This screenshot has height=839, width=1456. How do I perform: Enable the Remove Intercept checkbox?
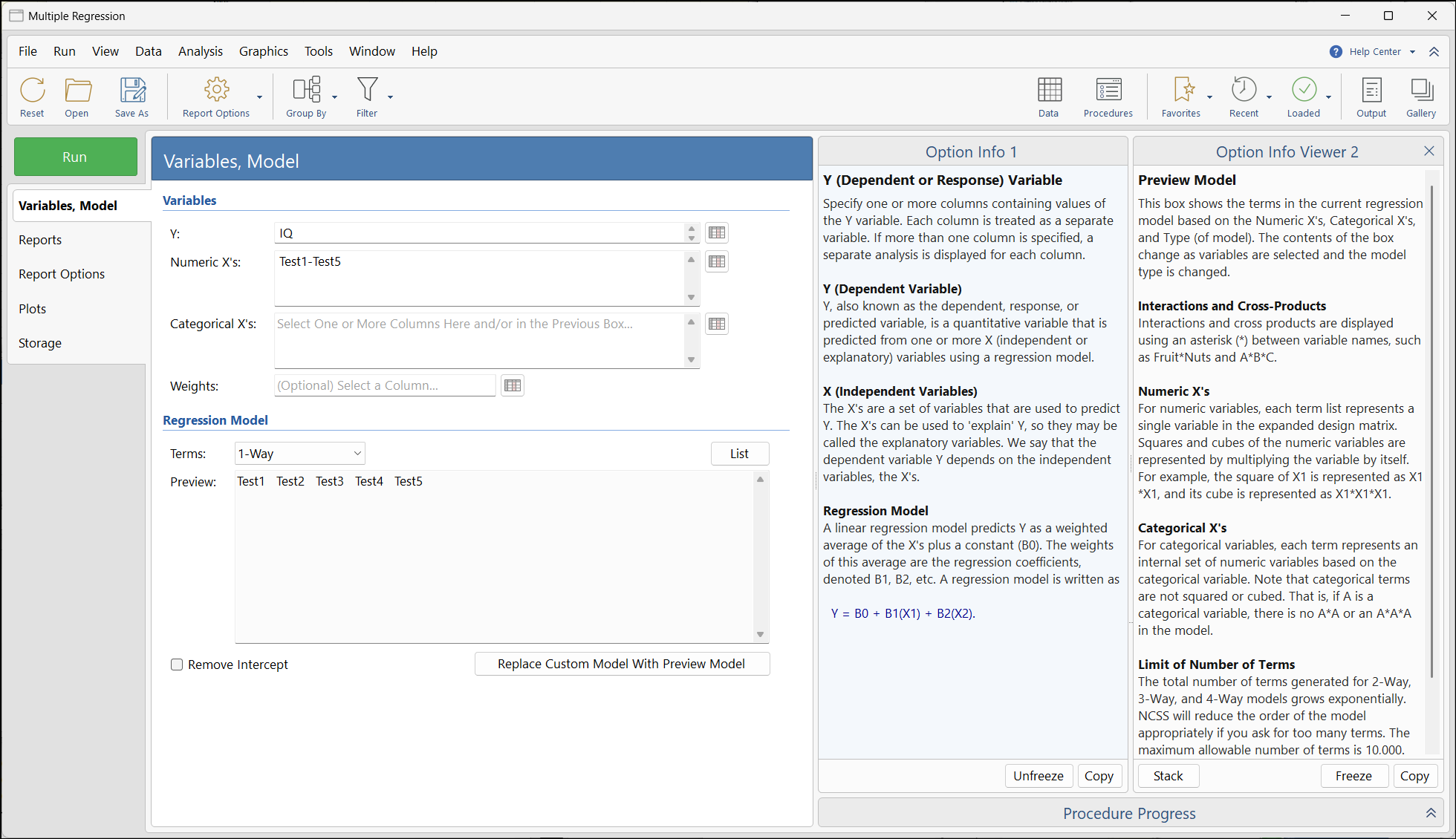[x=177, y=665]
